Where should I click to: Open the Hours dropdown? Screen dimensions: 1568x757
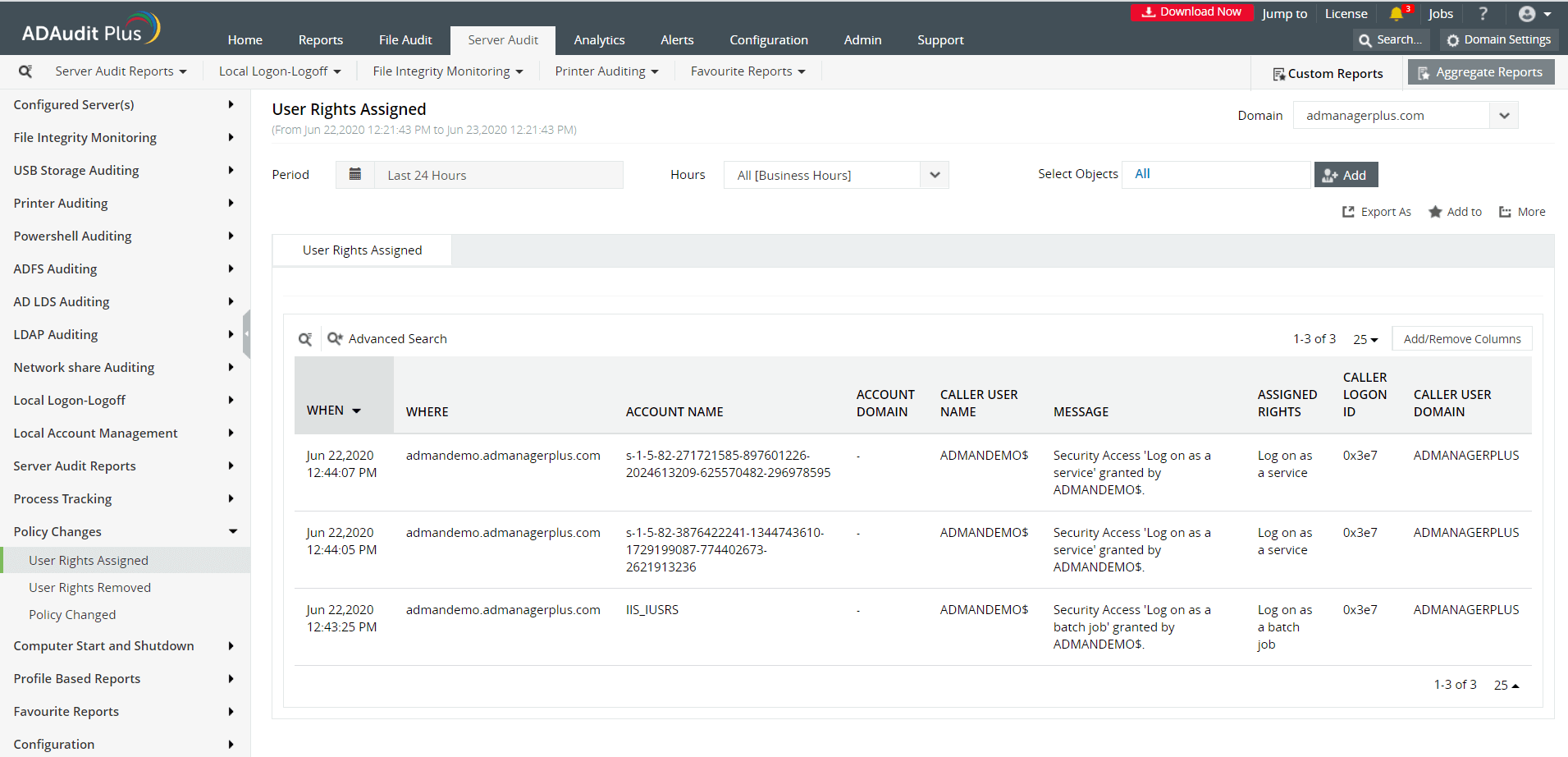coord(935,174)
